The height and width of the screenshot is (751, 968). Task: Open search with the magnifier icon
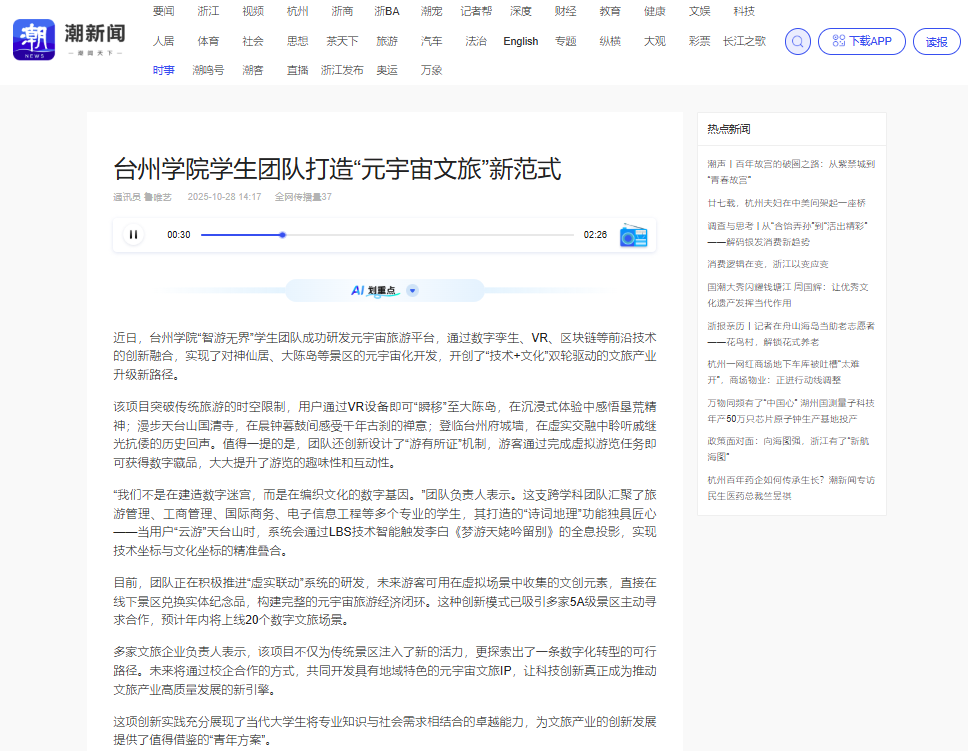[x=797, y=41]
